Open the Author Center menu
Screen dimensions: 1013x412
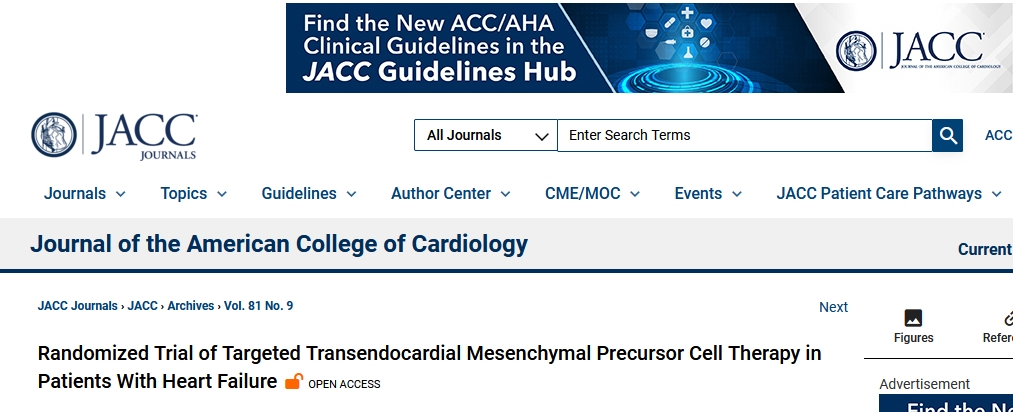tap(451, 194)
